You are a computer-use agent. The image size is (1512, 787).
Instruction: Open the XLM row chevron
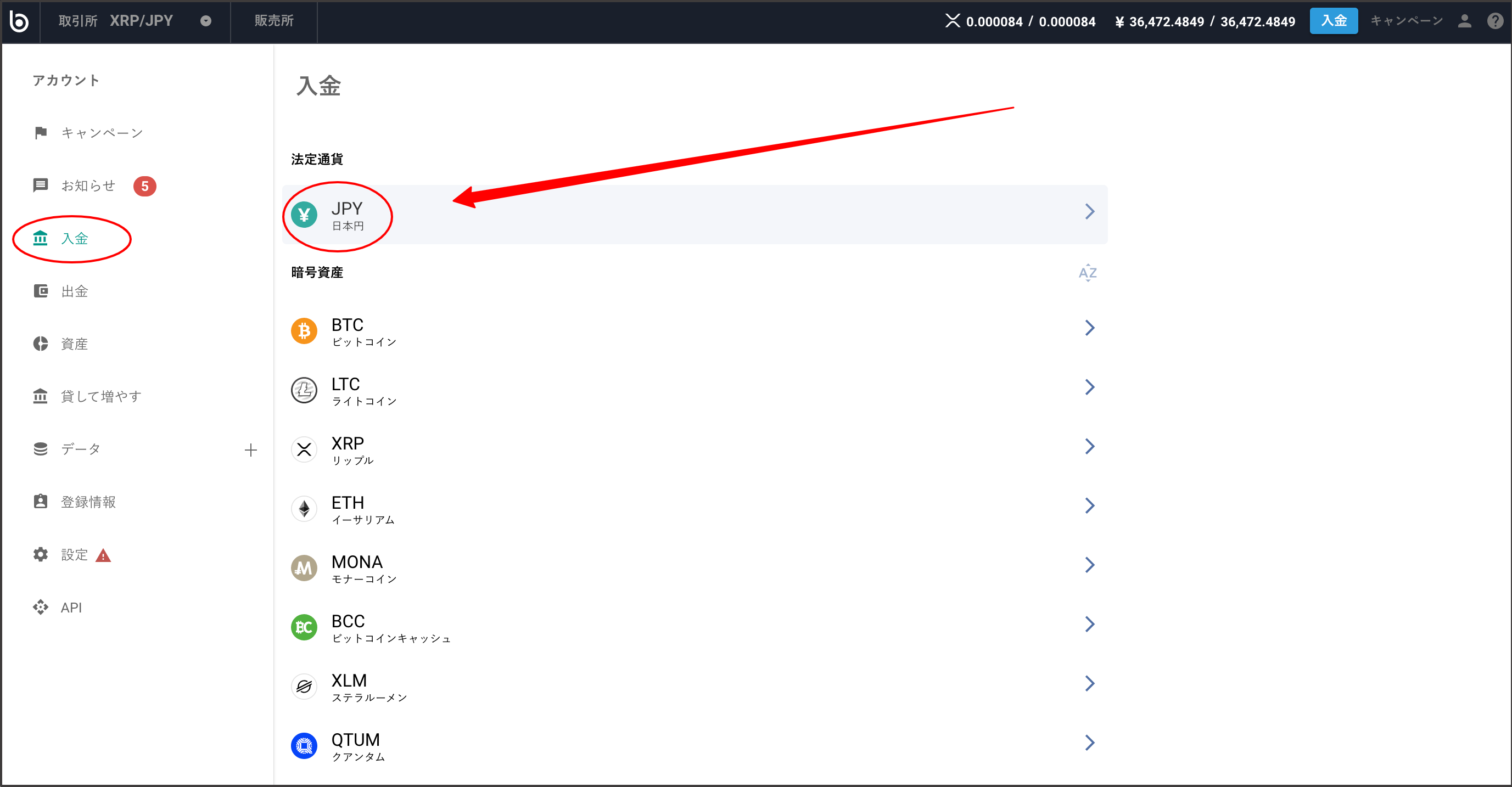coord(1089,684)
